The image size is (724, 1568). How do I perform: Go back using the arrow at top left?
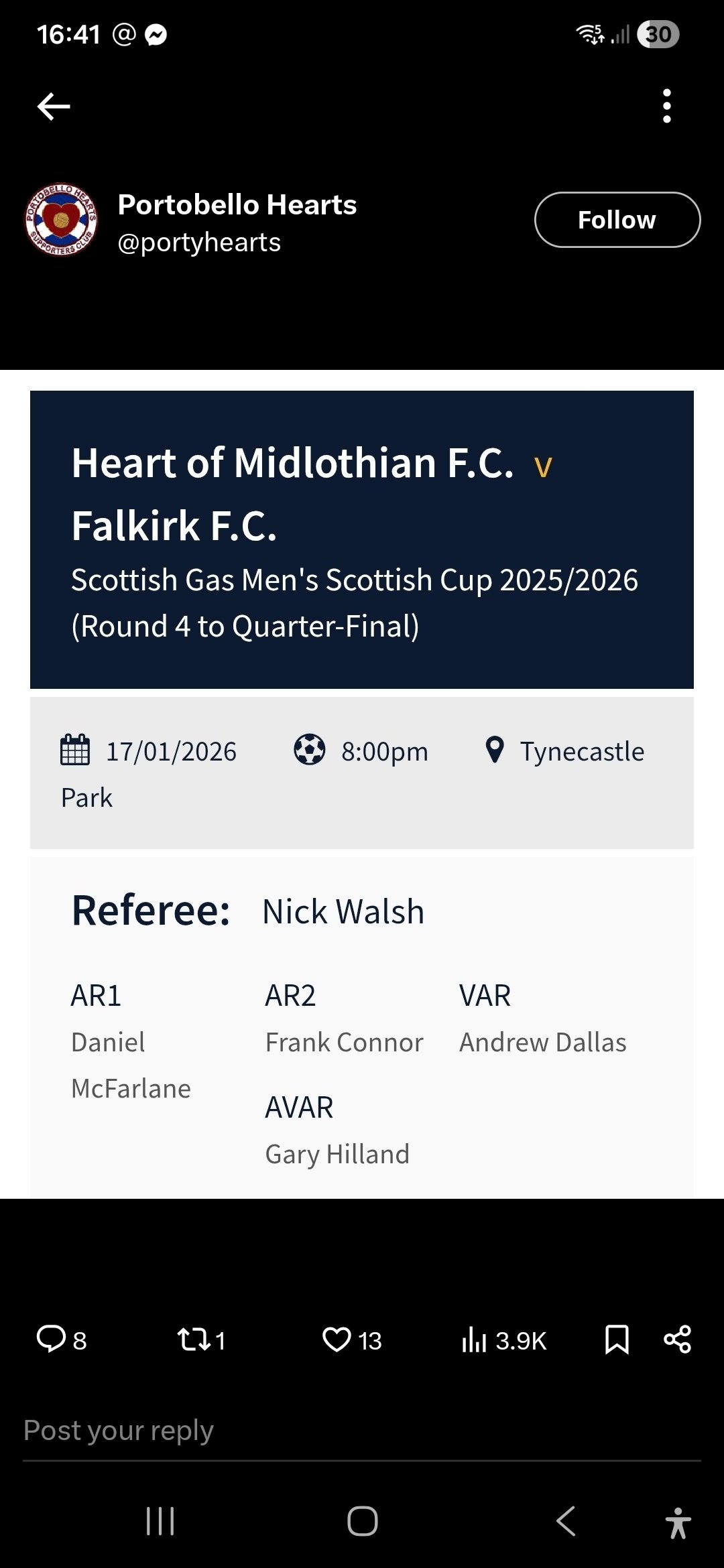pyautogui.click(x=53, y=105)
